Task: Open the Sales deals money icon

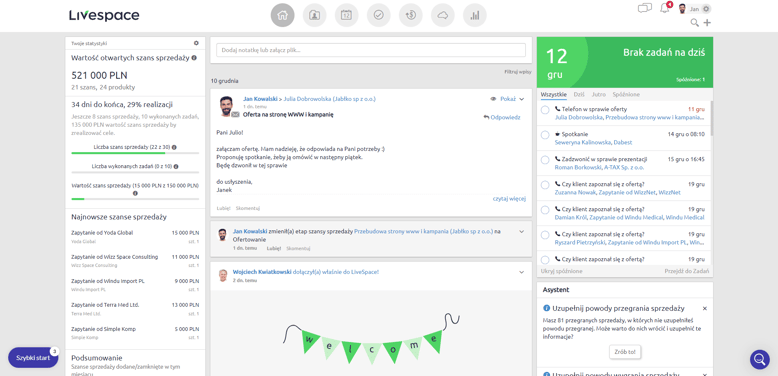Action: coord(410,15)
